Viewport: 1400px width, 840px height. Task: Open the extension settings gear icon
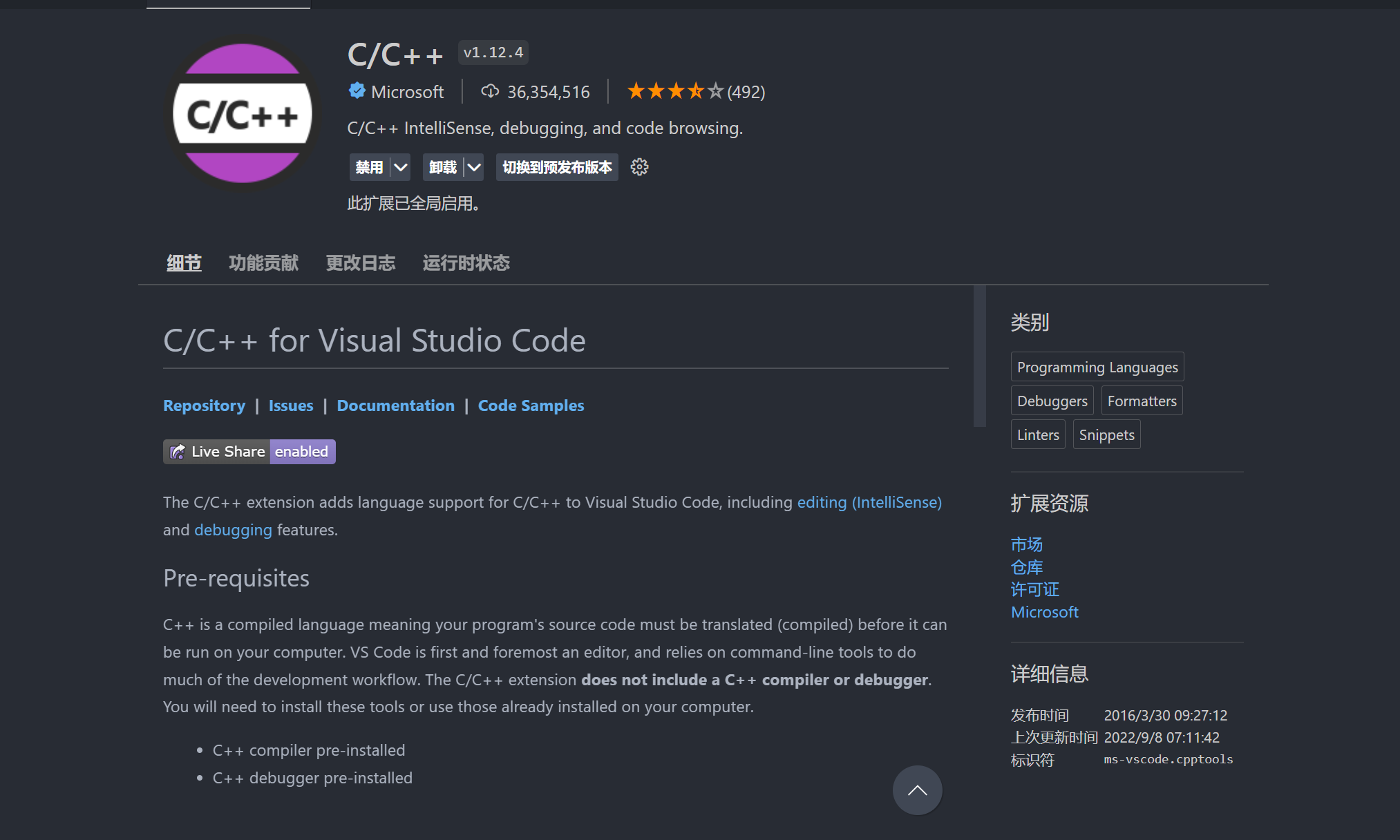[639, 166]
